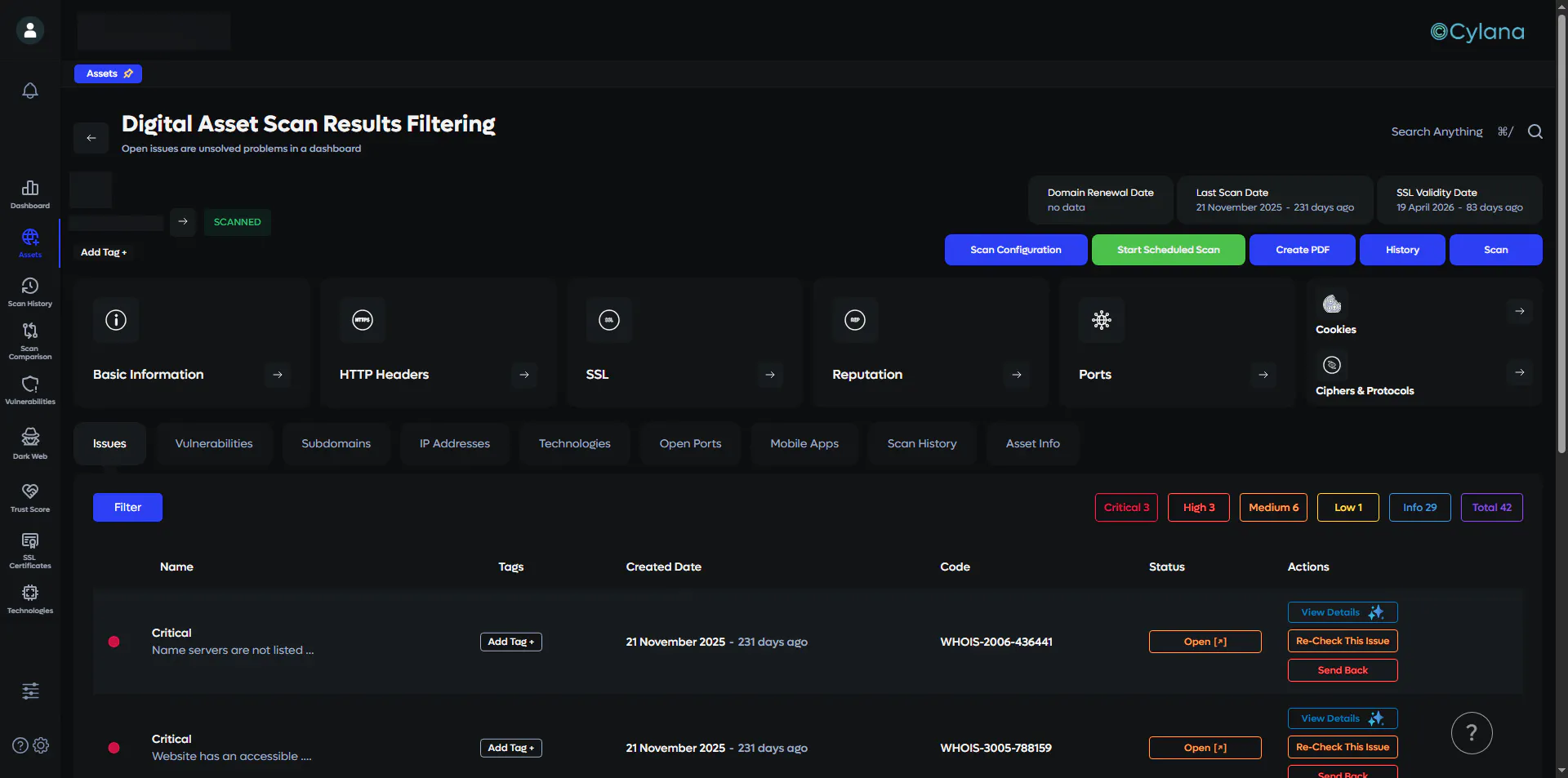Open Trust Score in the sidebar
This screenshot has height=778, width=1568.
point(30,497)
